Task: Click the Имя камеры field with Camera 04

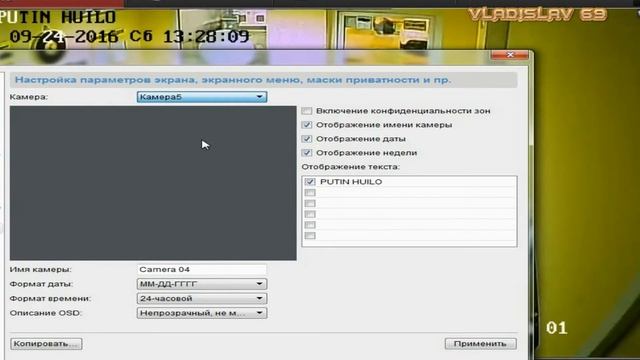Action: 202,269
